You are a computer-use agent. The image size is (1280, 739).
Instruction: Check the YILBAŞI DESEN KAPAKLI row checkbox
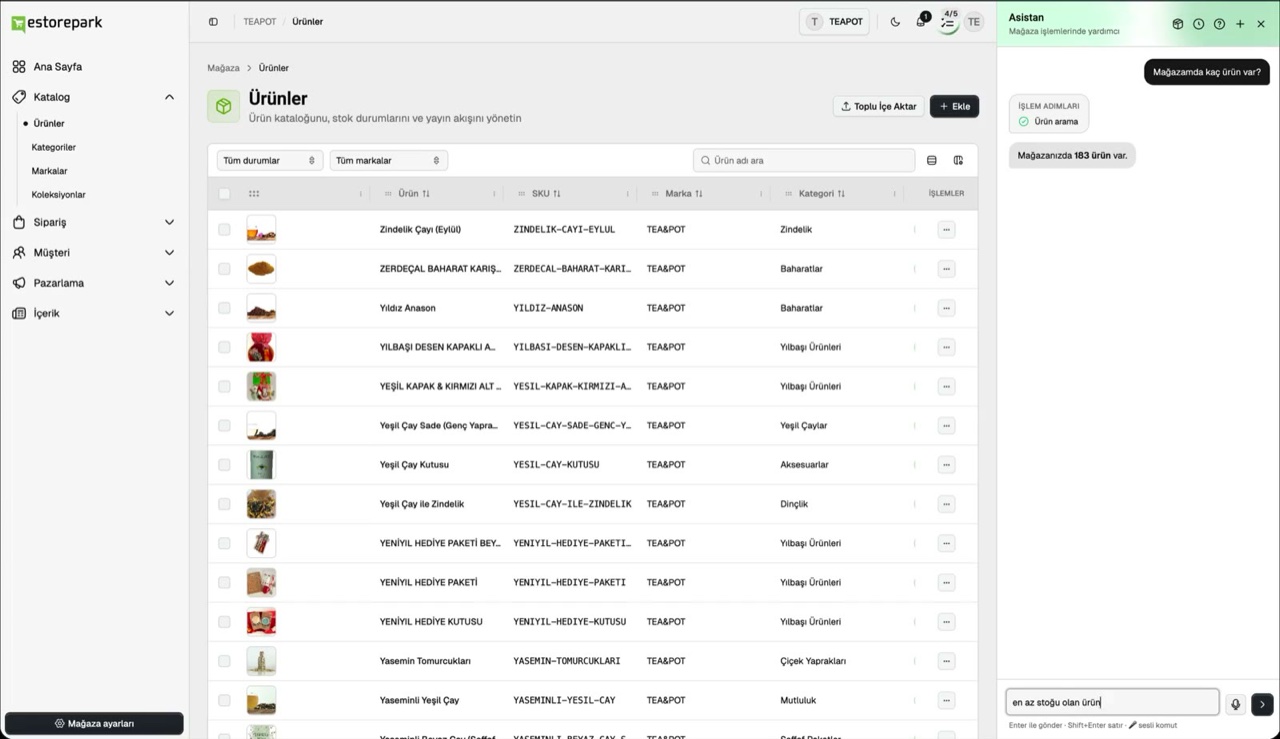[224, 347]
